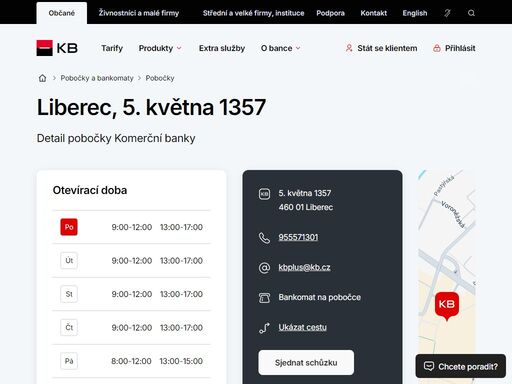
Task: Open Podpora menu item
Action: pyautogui.click(x=330, y=13)
